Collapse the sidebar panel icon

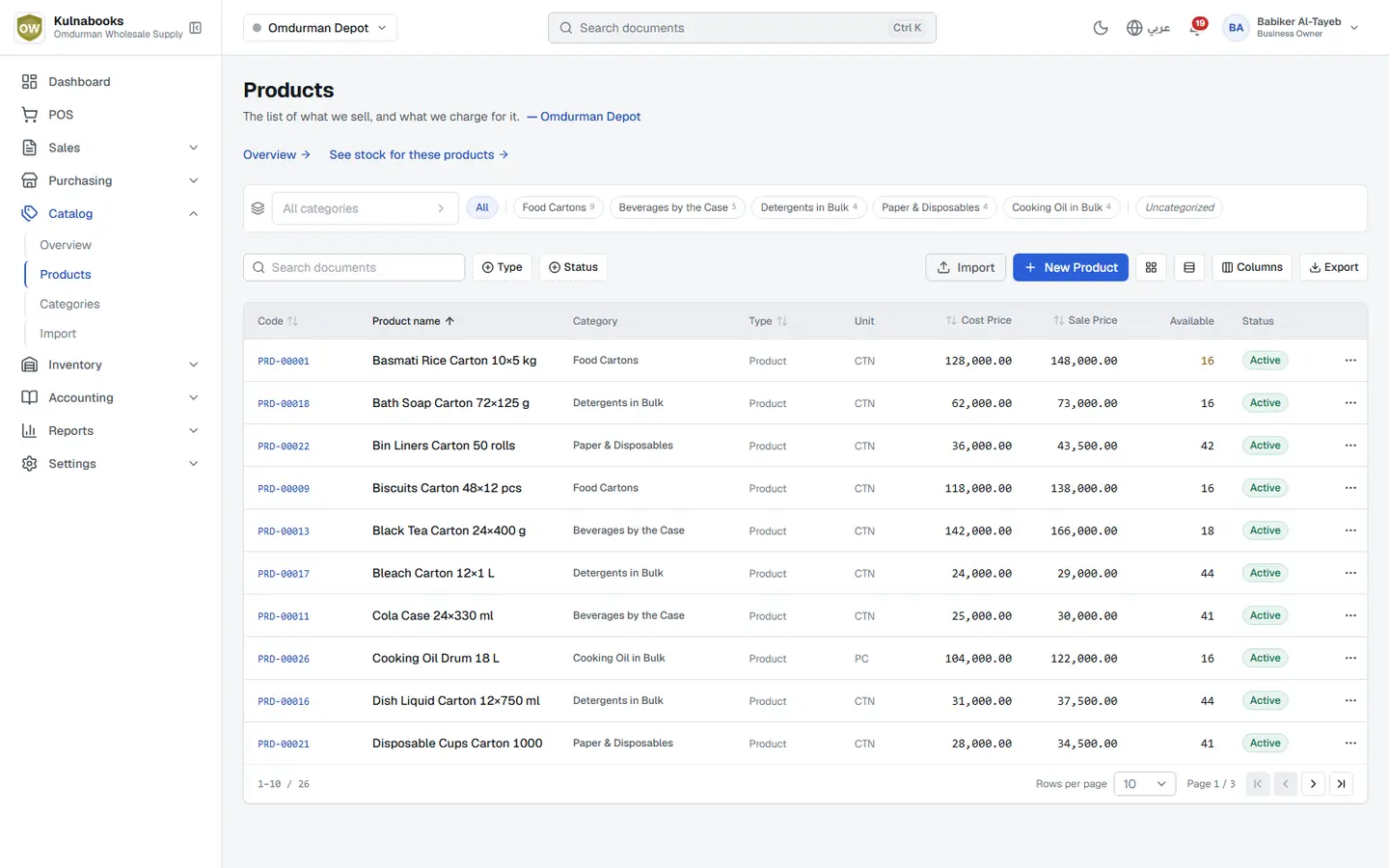tap(196, 28)
